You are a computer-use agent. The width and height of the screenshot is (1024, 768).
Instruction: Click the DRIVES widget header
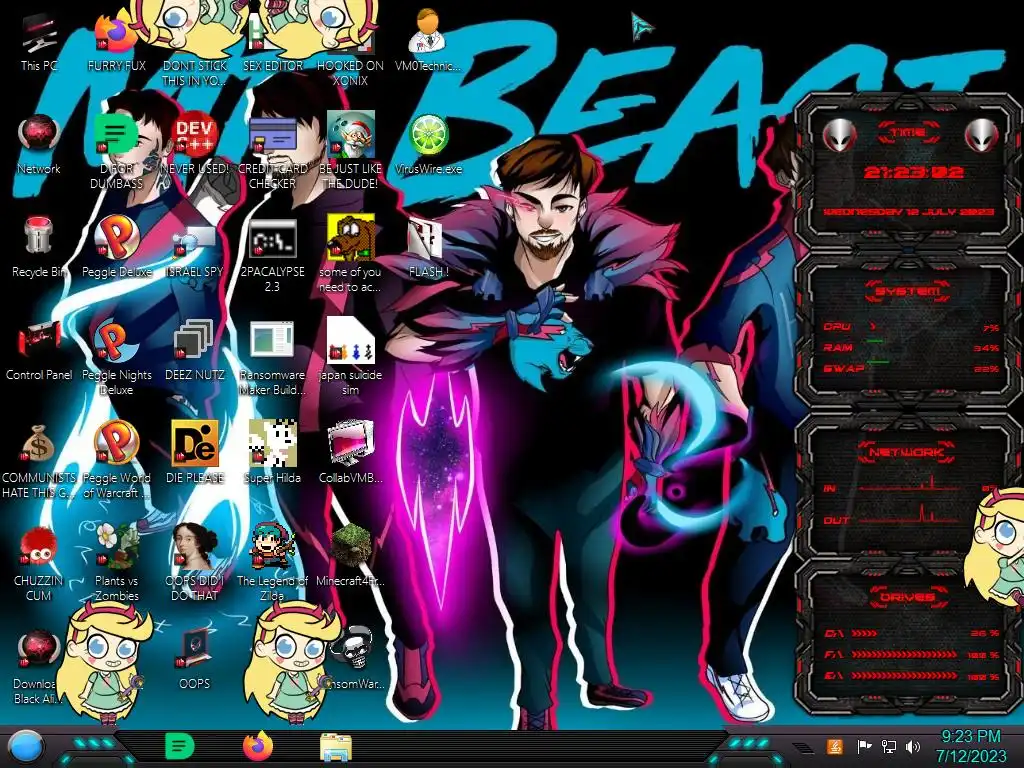pyautogui.click(x=906, y=597)
